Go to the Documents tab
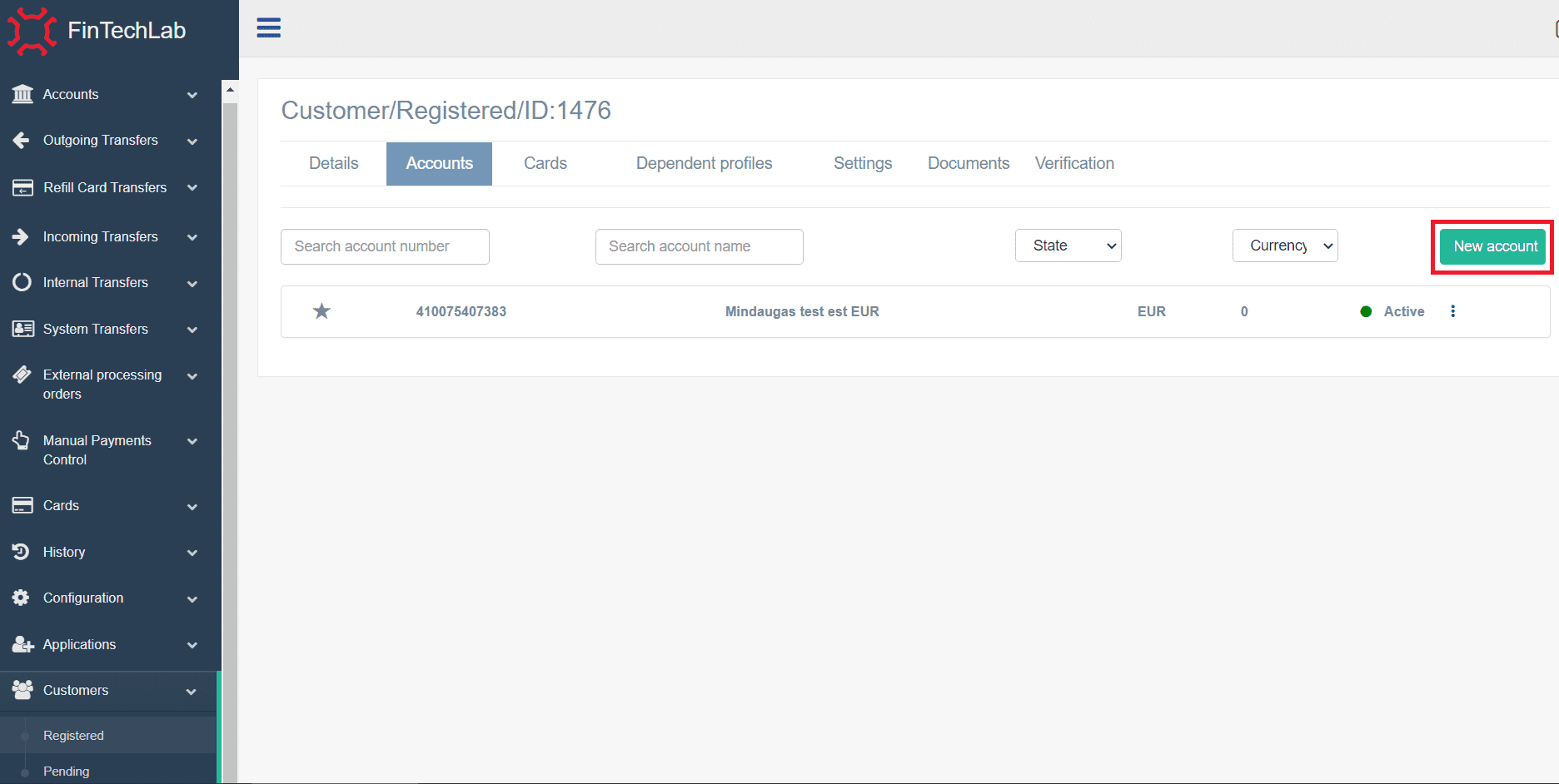The image size is (1559, 784). coord(969,163)
